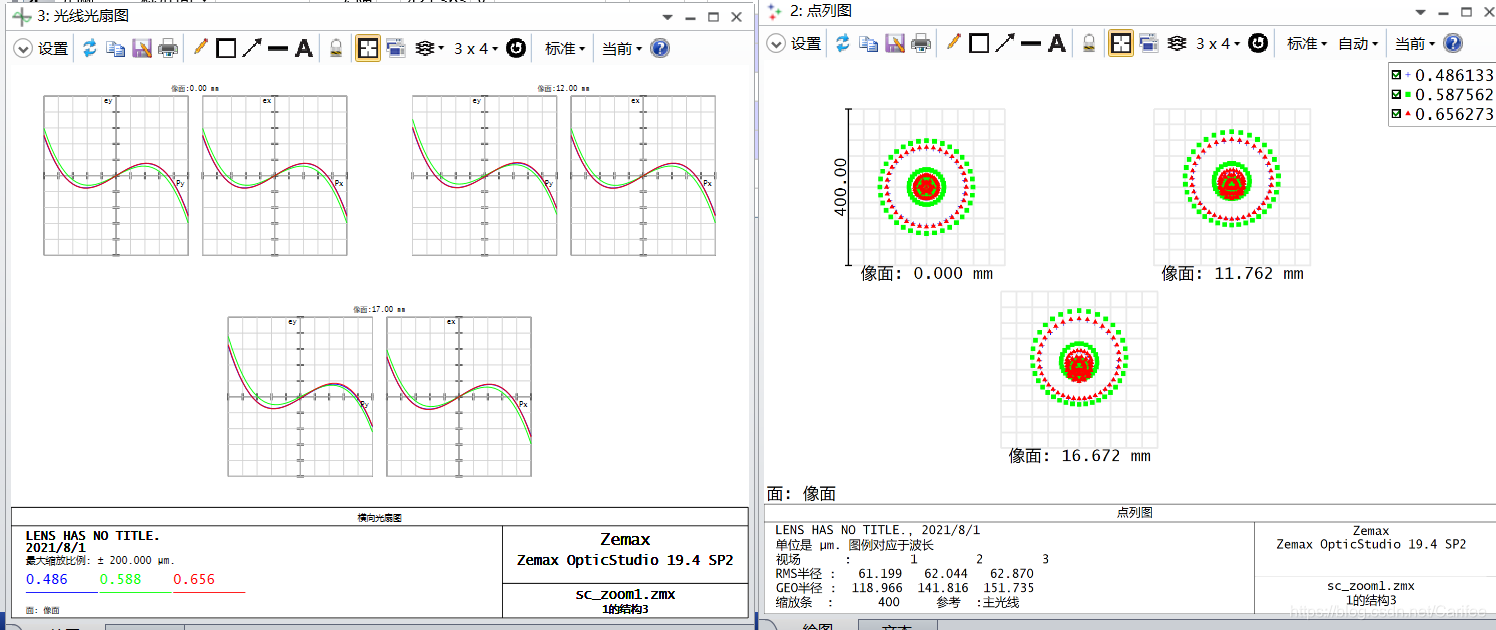Save spot diagram graphic to file
The width and height of the screenshot is (1496, 630).
pos(895,44)
